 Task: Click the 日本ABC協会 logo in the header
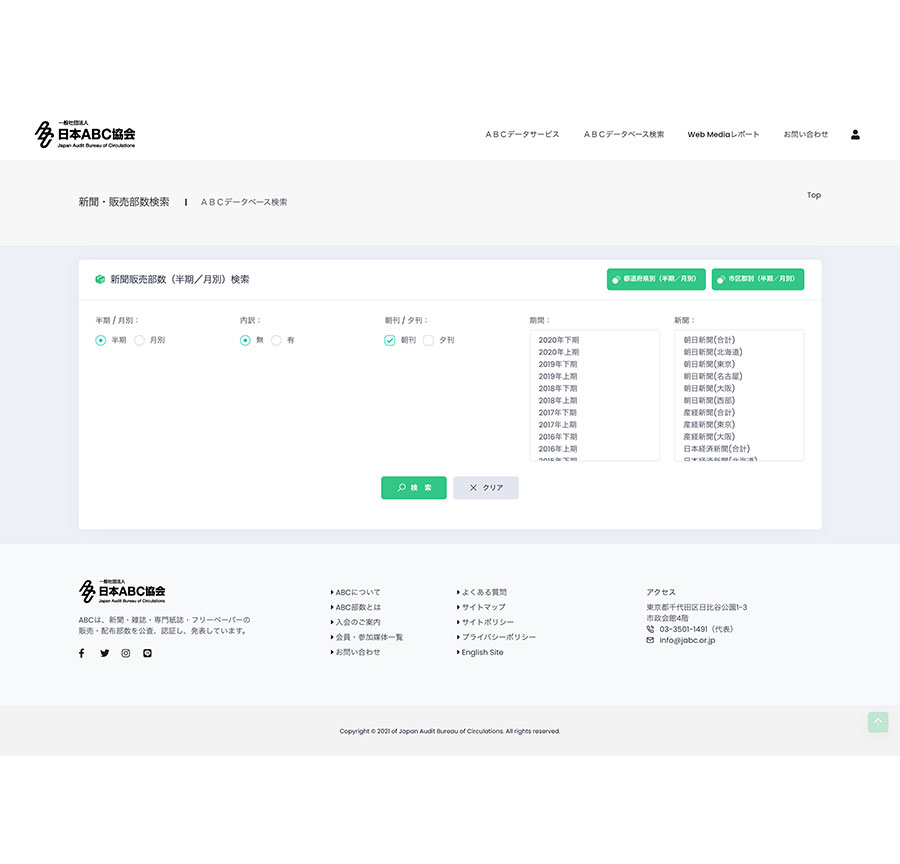pyautogui.click(x=85, y=134)
